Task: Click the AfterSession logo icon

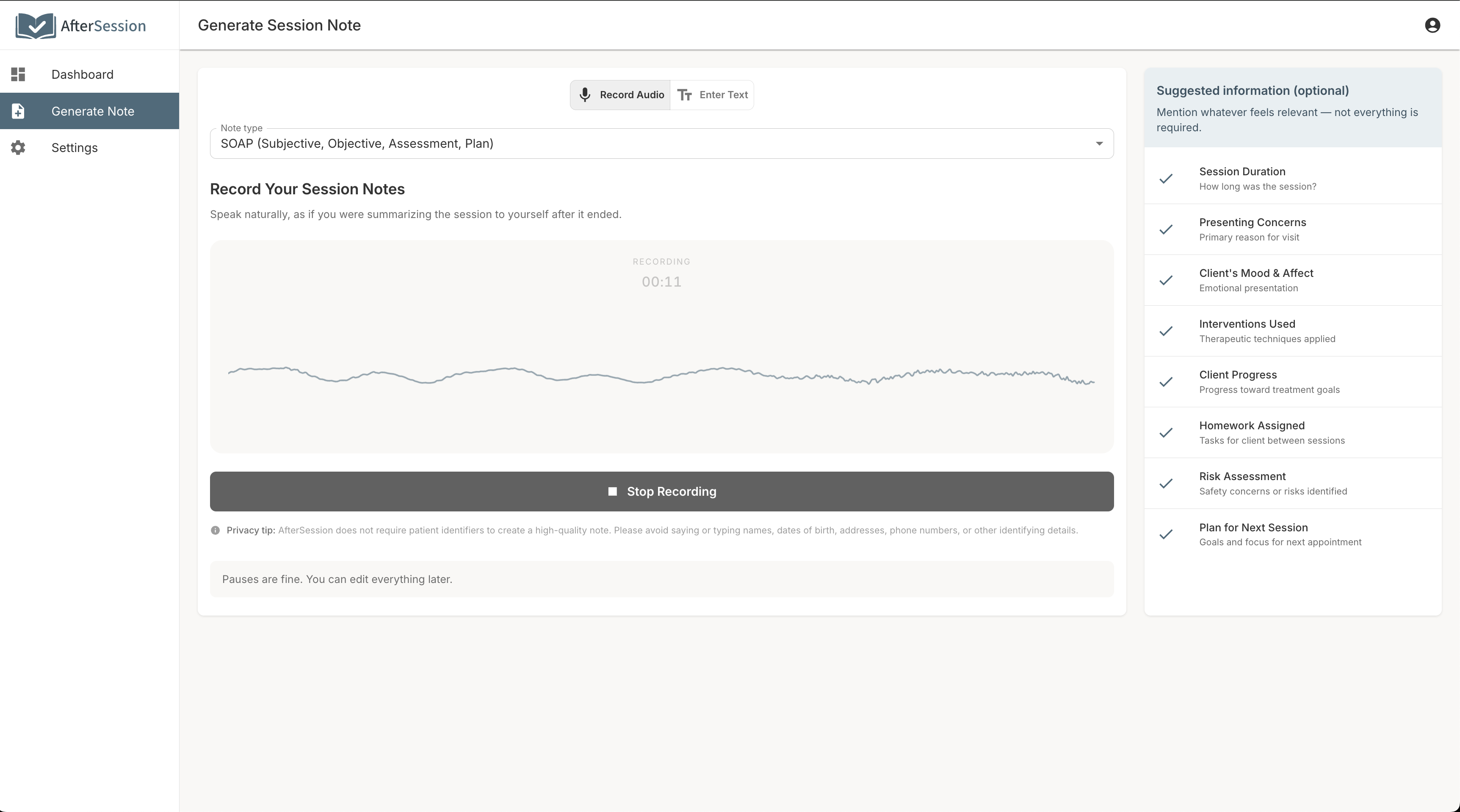Action: 35,25
